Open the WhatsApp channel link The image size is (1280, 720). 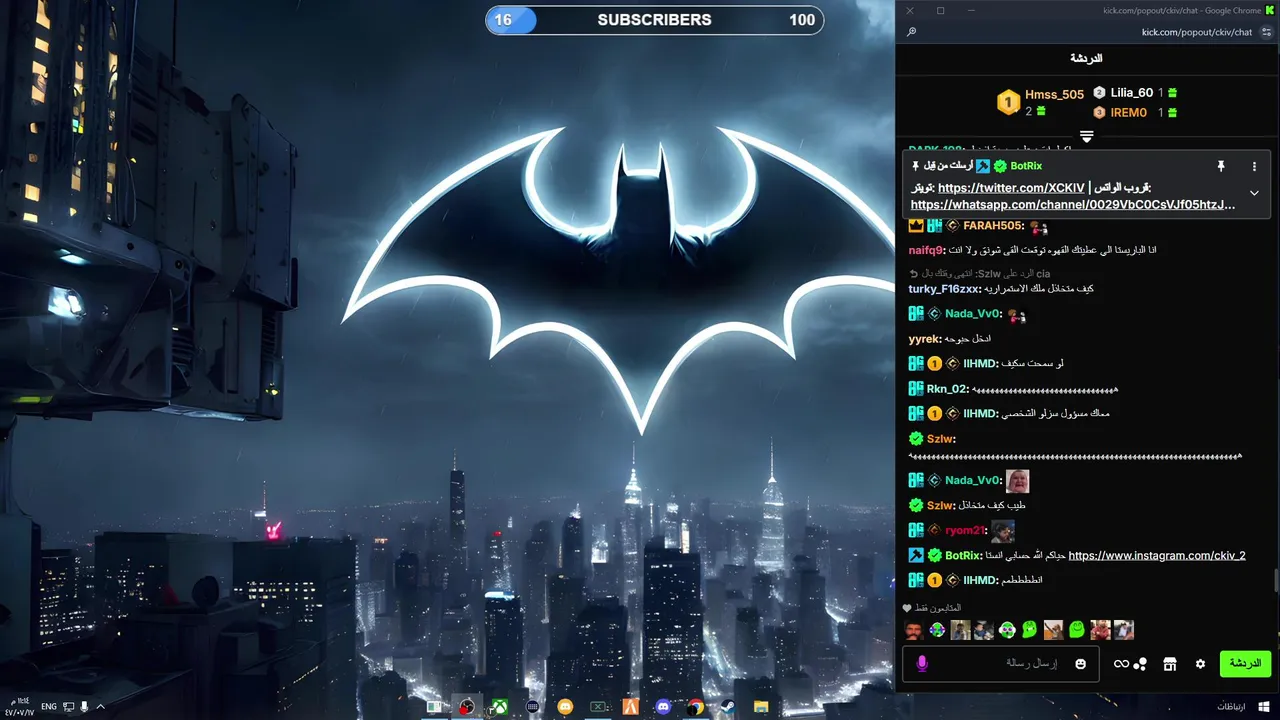1073,205
